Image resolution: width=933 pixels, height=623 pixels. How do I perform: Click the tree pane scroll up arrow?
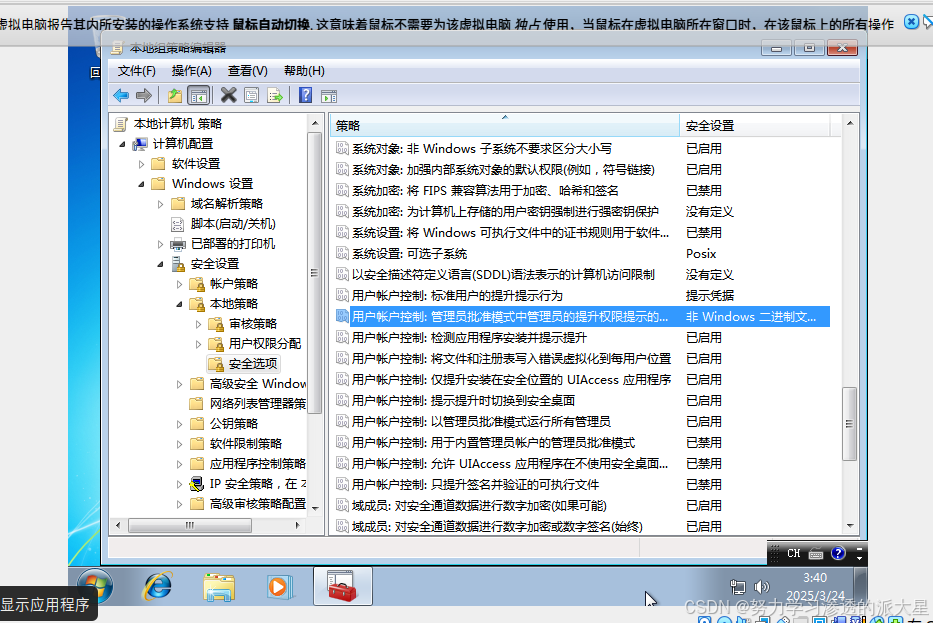coord(315,123)
